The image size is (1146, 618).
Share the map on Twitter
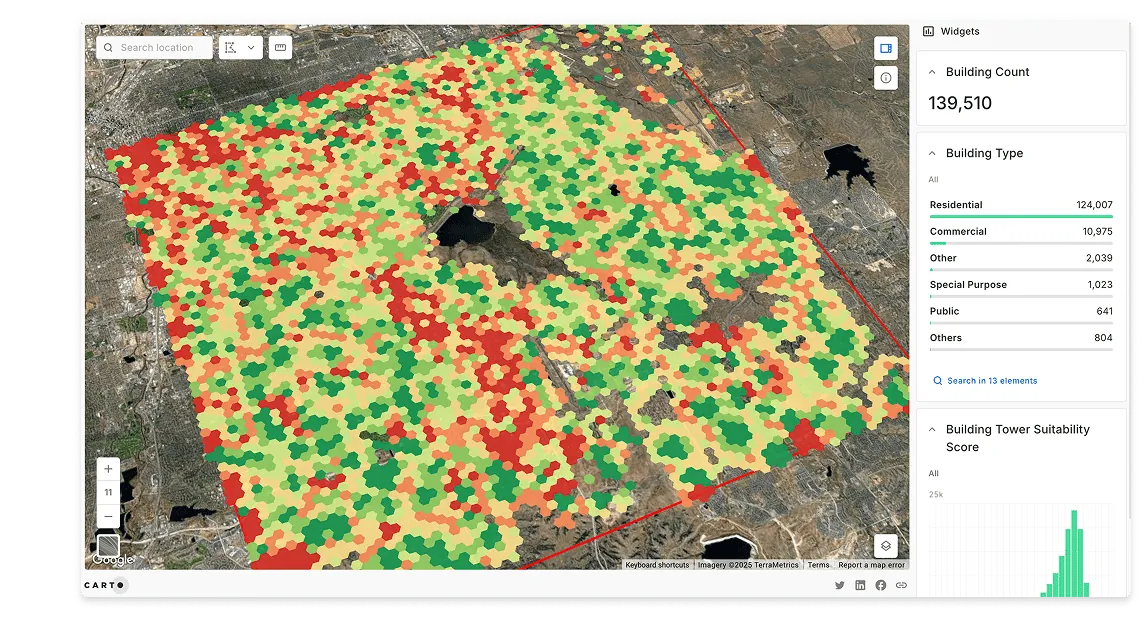[x=840, y=585]
